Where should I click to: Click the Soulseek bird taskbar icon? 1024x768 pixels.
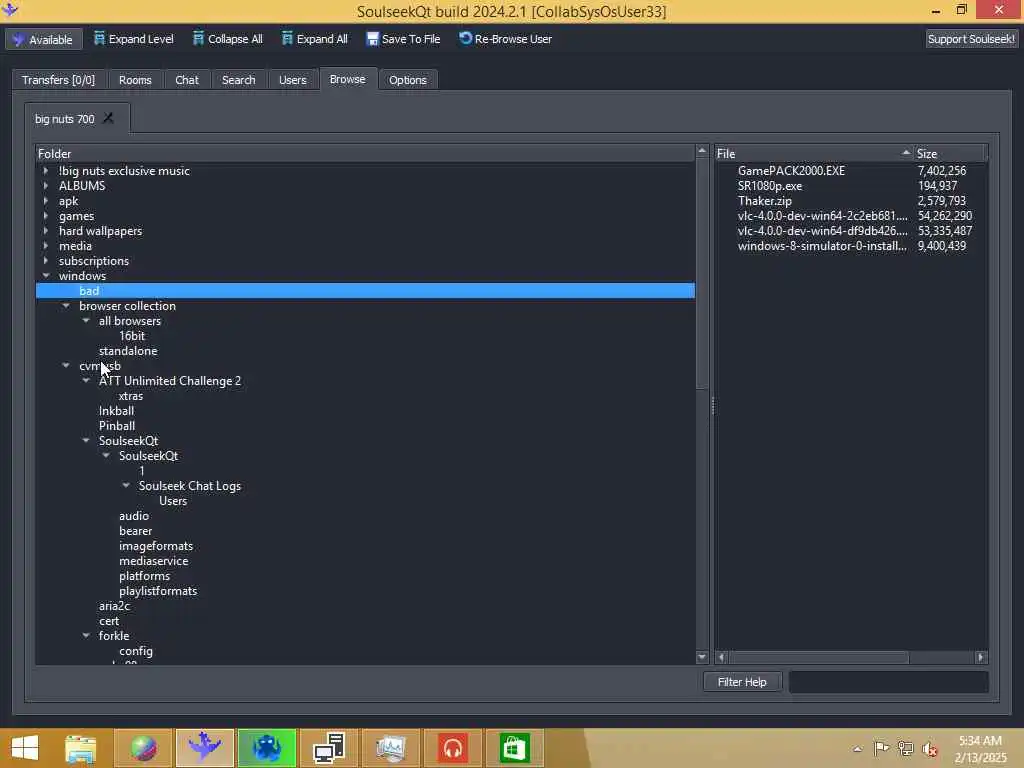pyautogui.click(x=204, y=748)
